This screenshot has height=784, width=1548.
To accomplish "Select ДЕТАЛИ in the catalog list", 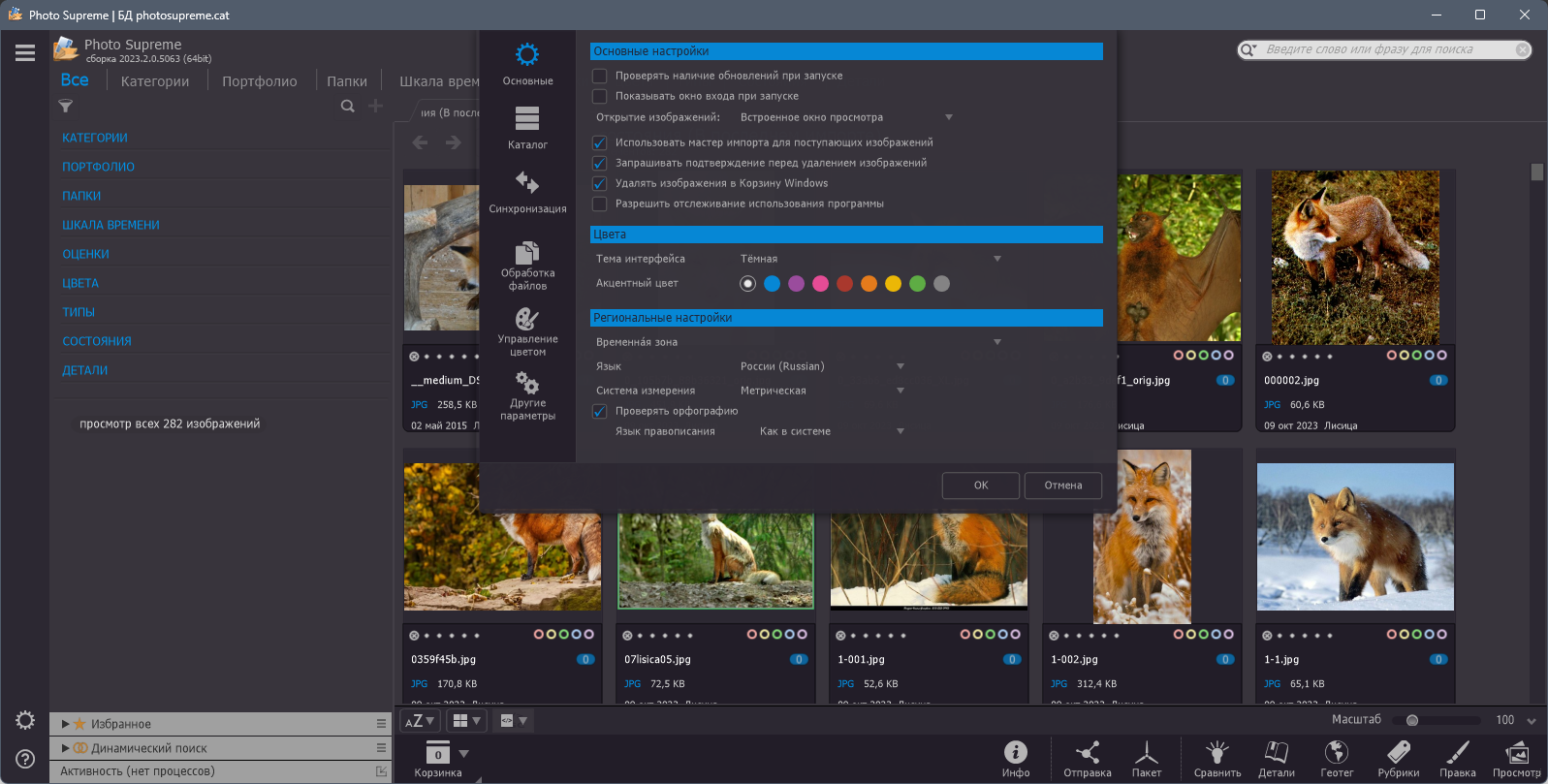I will 85,370.
